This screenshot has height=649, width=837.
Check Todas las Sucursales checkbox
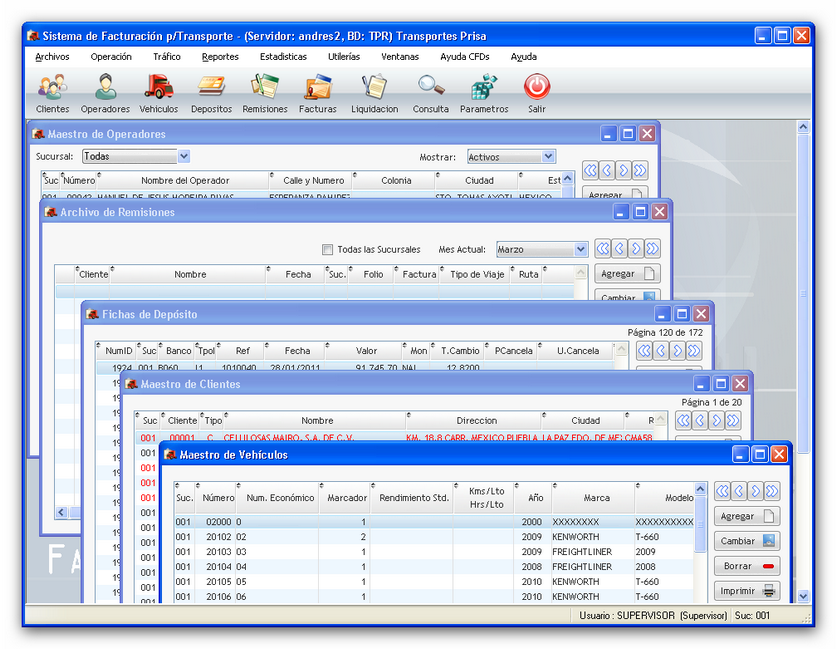coord(328,249)
